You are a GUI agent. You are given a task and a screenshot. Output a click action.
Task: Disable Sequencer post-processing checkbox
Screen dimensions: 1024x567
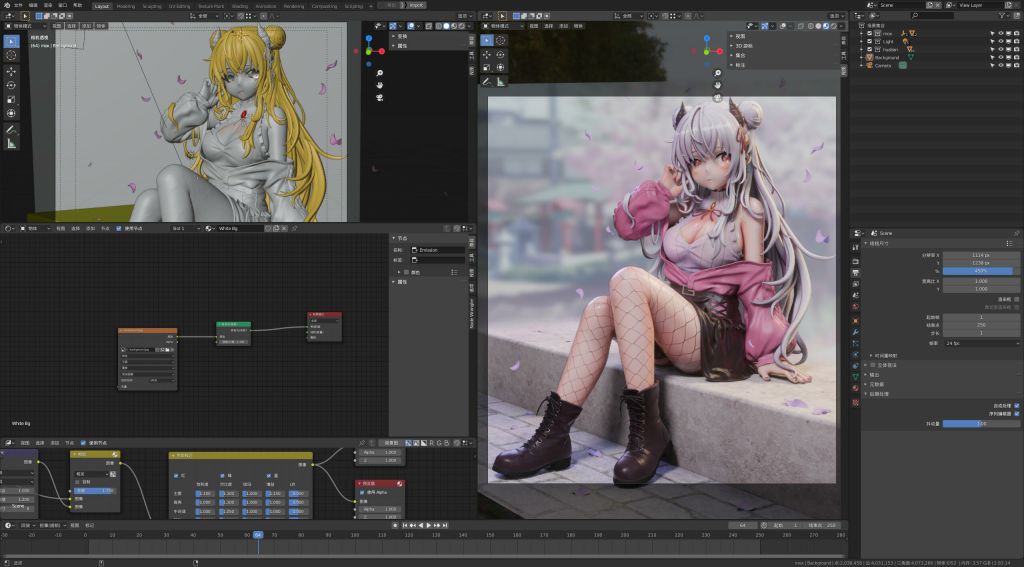coord(1016,413)
